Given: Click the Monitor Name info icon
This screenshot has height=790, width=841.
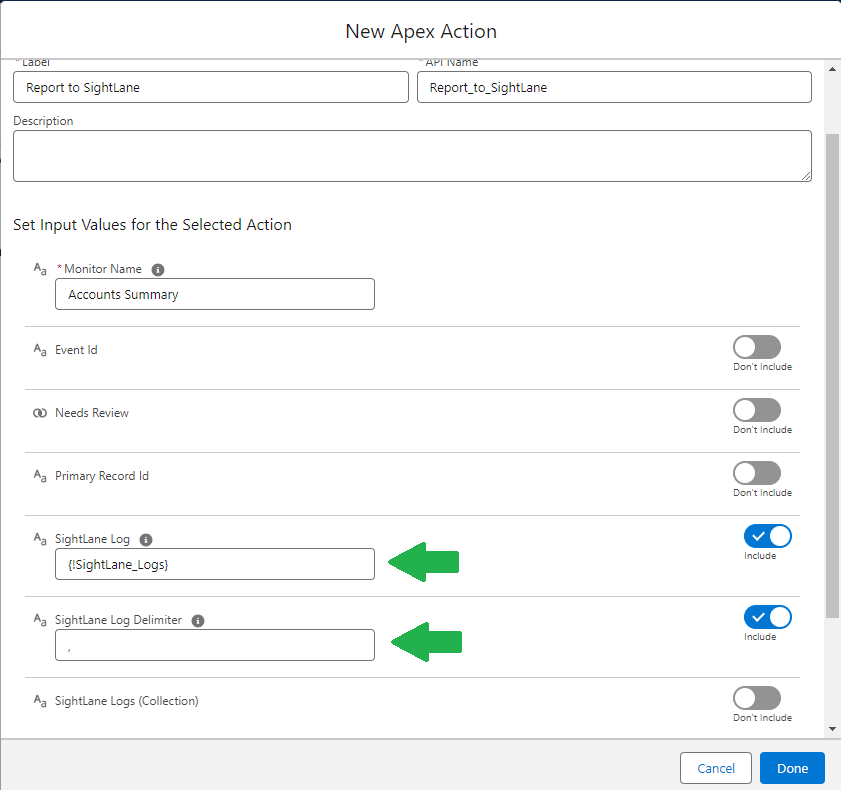Looking at the screenshot, I should coord(158,270).
